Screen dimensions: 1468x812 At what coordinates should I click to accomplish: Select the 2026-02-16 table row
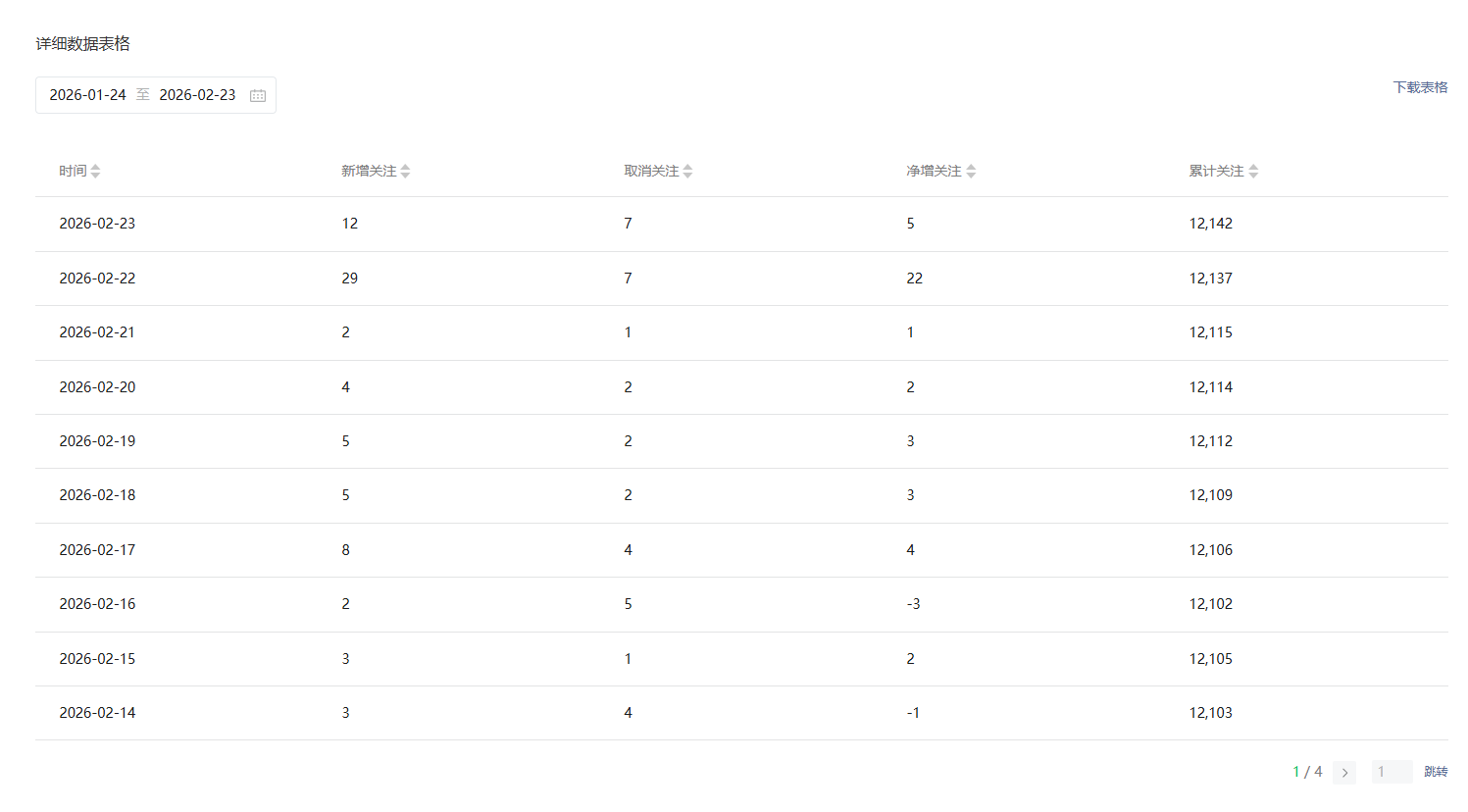[741, 604]
